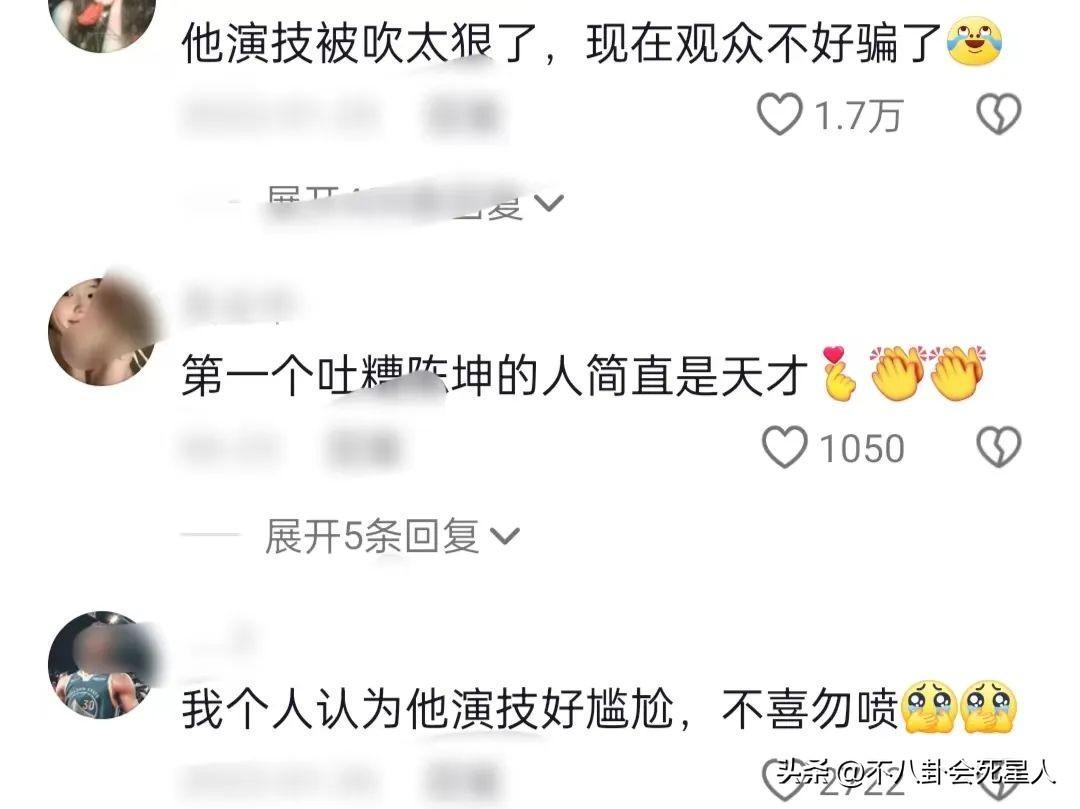This screenshot has height=809, width=1080.
Task: Open comment text 我个人认为他演技好尴尬
Action: pyautogui.click(x=428, y=709)
